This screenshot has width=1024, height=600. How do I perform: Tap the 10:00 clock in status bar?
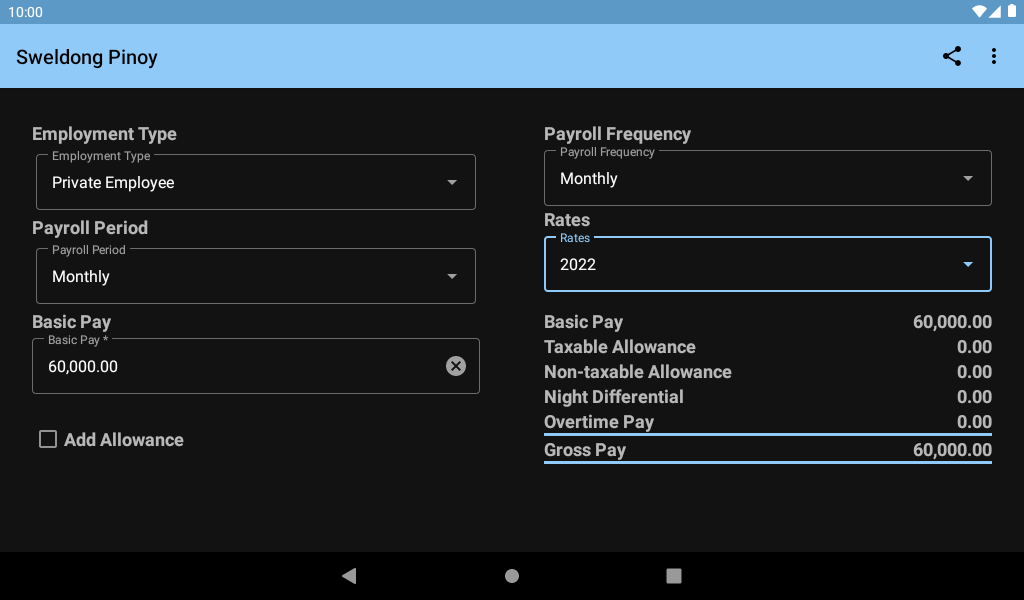(x=25, y=12)
